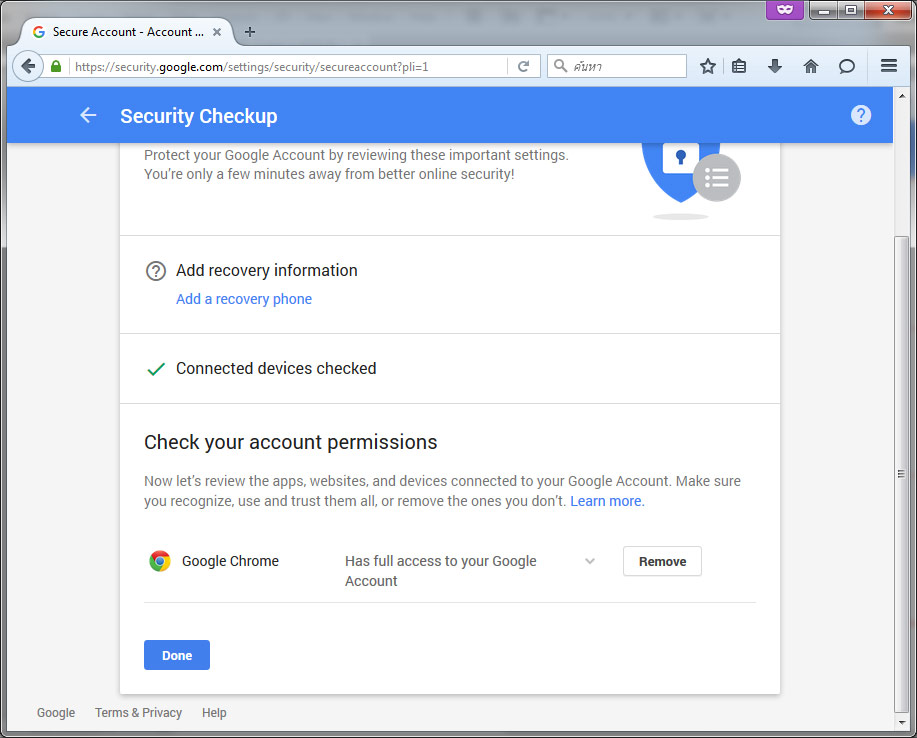
Task: Expand Google Chrome permission details chevron
Action: click(x=590, y=561)
